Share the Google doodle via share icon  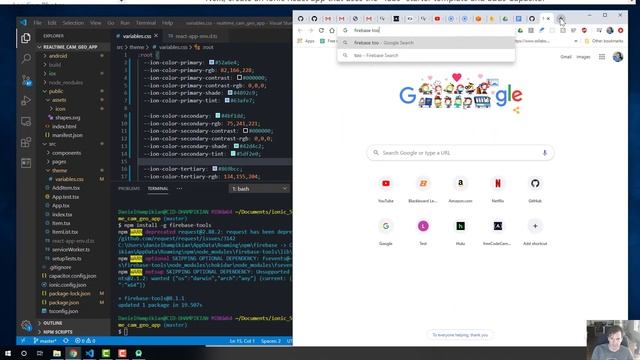tap(516, 110)
